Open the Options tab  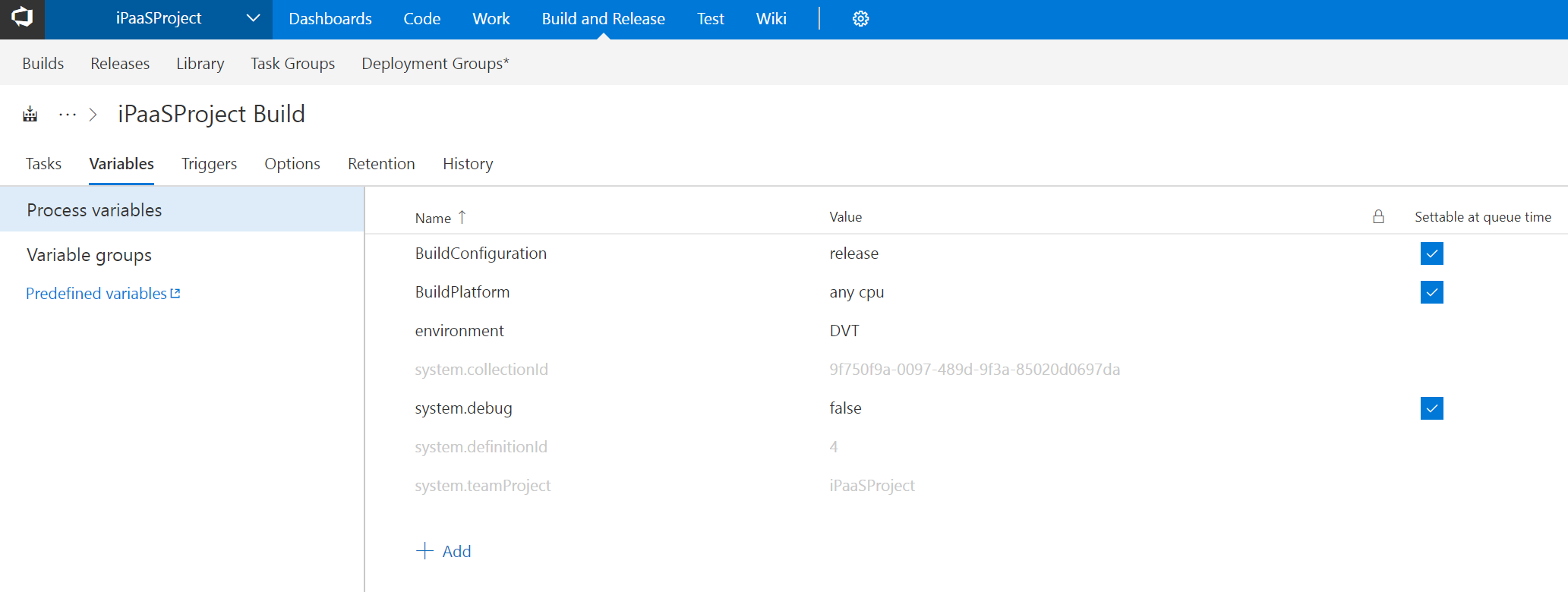pyautogui.click(x=292, y=164)
